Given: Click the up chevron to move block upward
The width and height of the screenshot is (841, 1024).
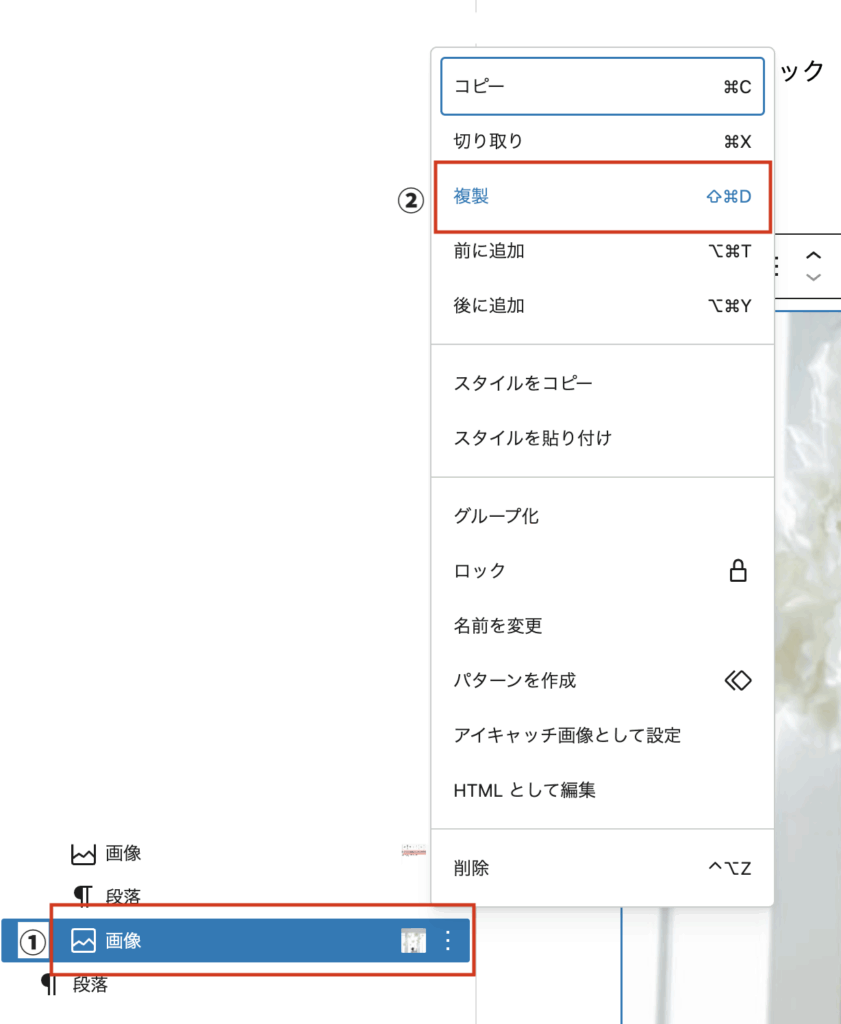Looking at the screenshot, I should tap(815, 257).
